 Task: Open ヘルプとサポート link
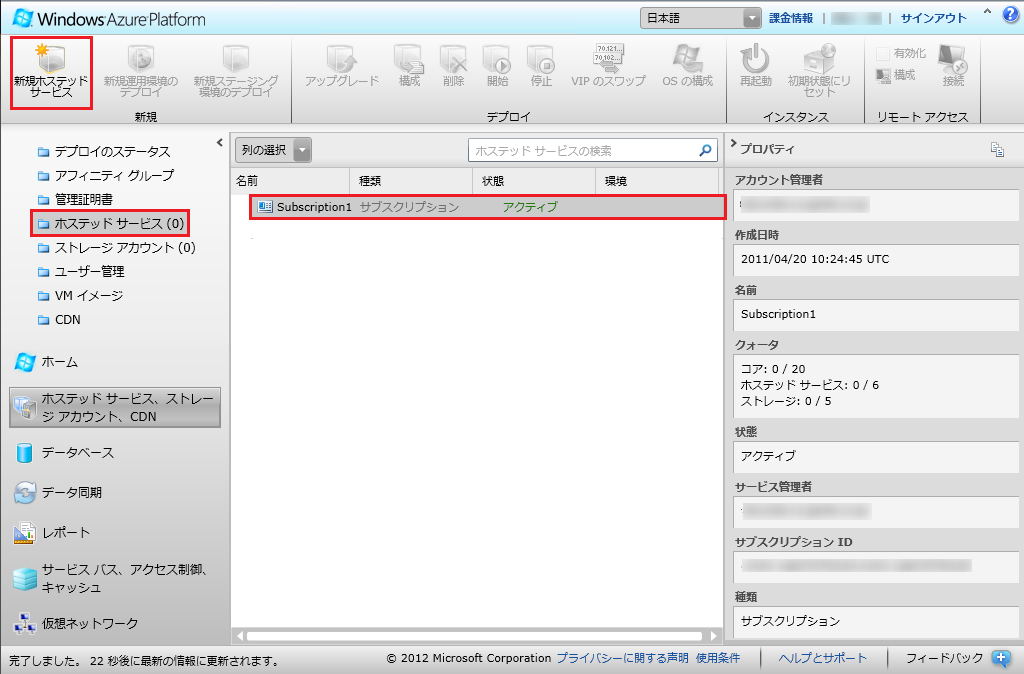823,658
